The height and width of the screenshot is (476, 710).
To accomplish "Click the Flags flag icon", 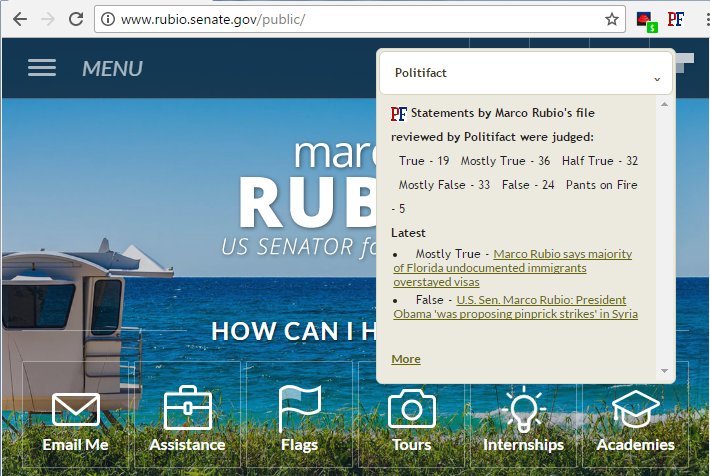I will pyautogui.click(x=299, y=408).
